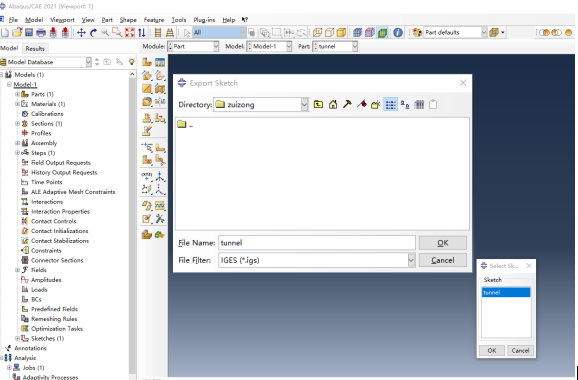This screenshot has width=578, height=380.
Task: Open the Part defaults color dropdown
Action: [x=484, y=32]
